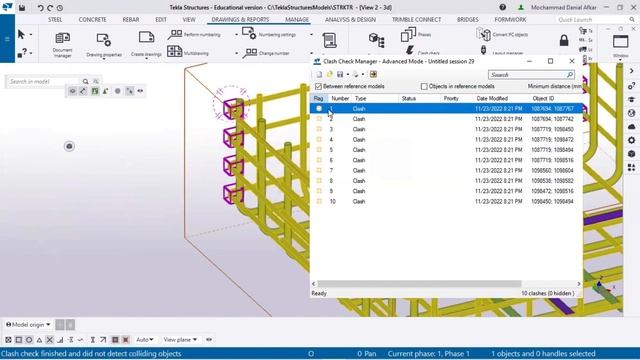
Task: Click the yellow clash-check run icon
Action: click(373, 74)
